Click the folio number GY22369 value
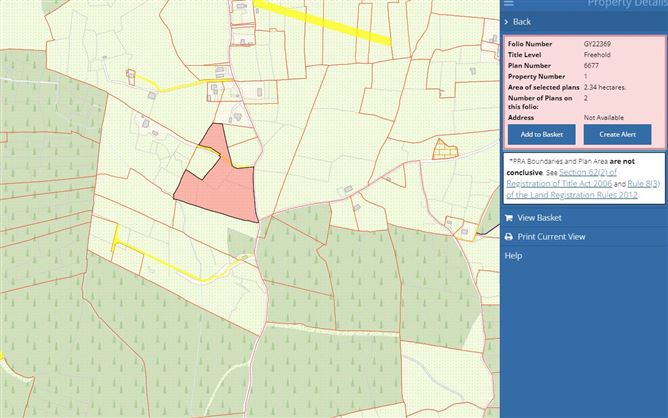The image size is (668, 418). pos(600,44)
